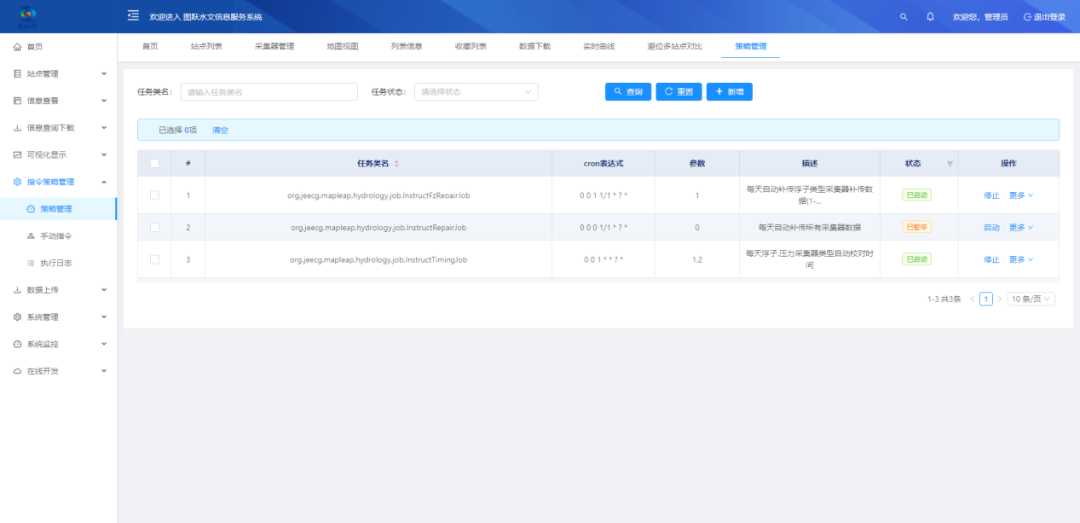Collapse the sidebar with the menu fold icon
Image resolution: width=1080 pixels, height=523 pixels.
tap(133, 16)
